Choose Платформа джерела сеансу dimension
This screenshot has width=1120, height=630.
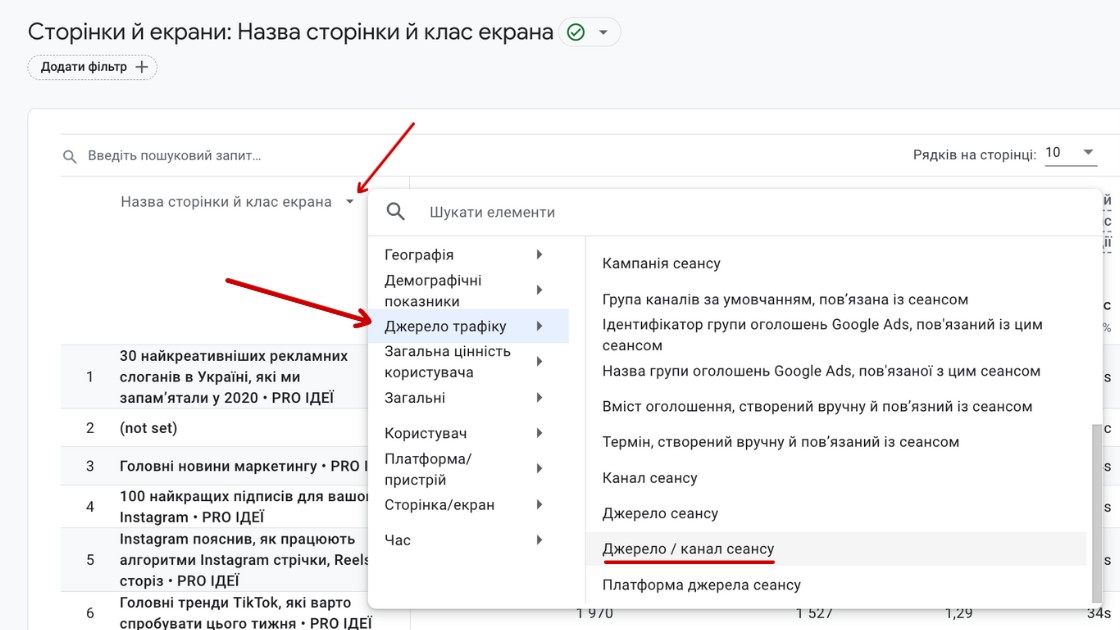click(701, 585)
